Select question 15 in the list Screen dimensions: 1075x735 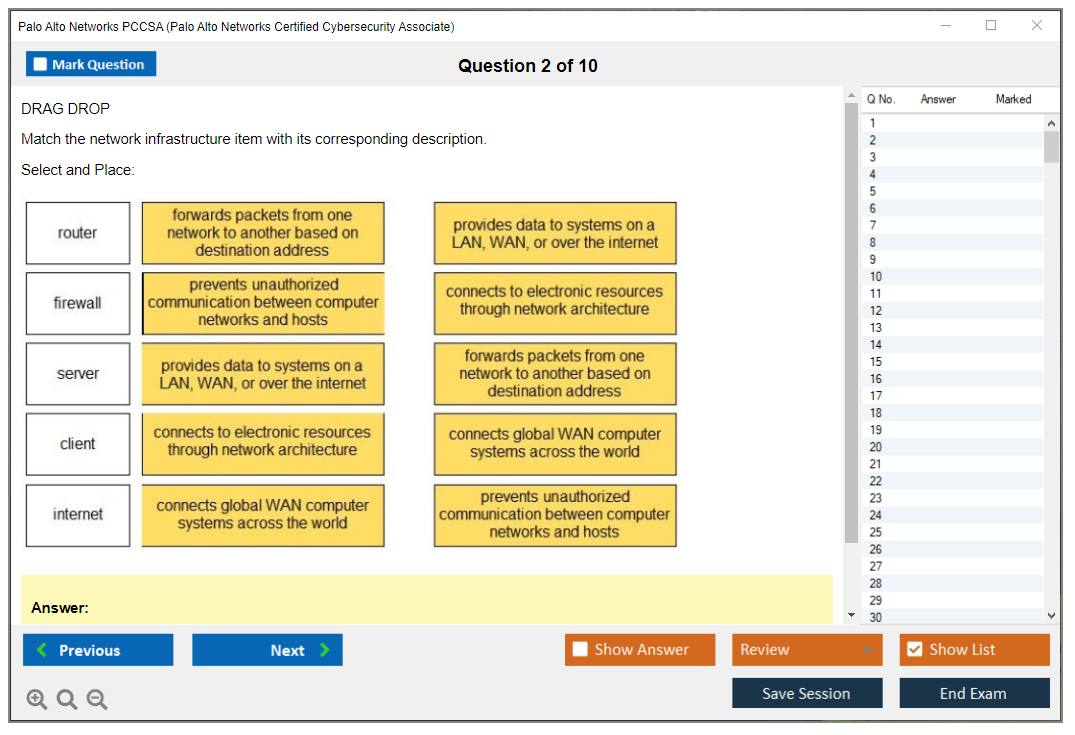(x=876, y=362)
